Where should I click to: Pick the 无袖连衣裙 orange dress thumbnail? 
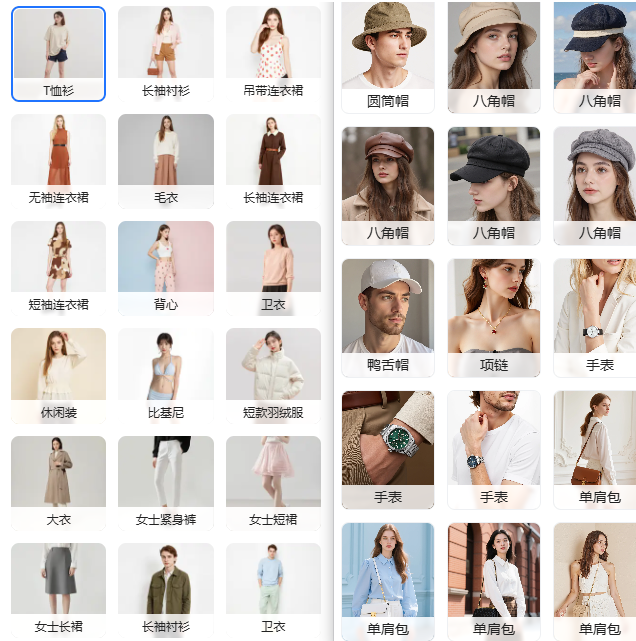[58, 160]
